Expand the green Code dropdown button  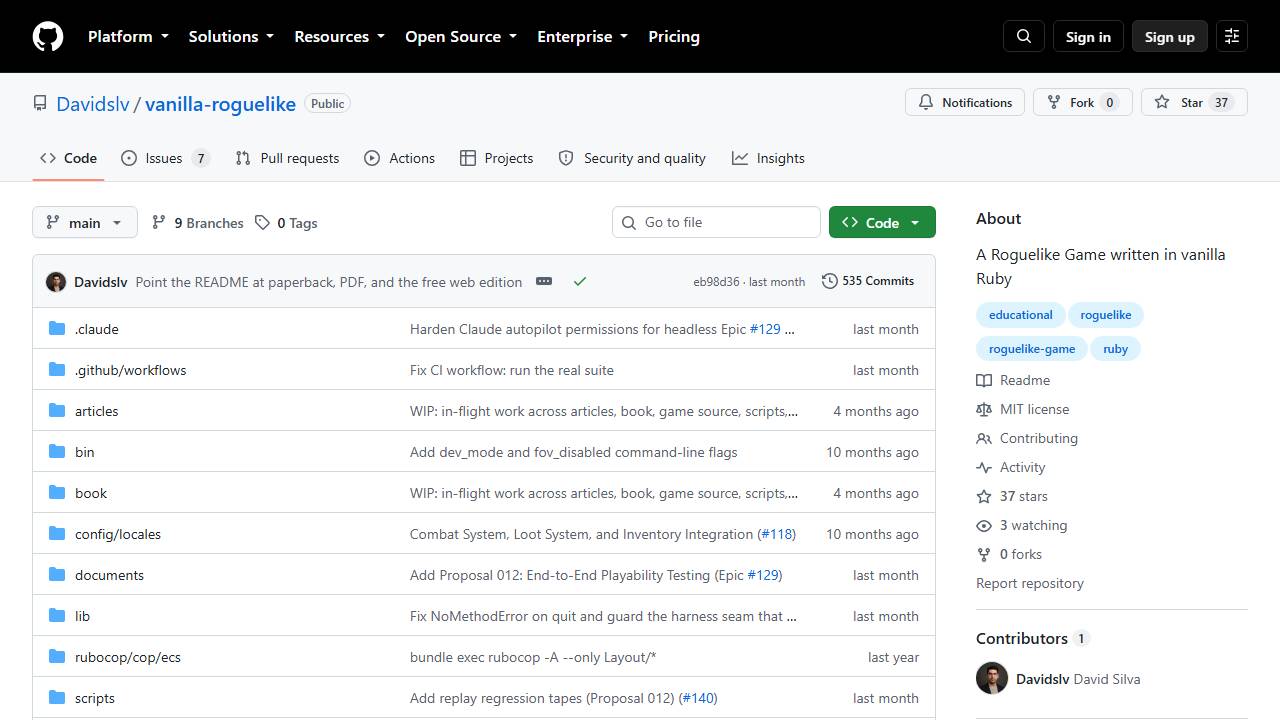882,223
